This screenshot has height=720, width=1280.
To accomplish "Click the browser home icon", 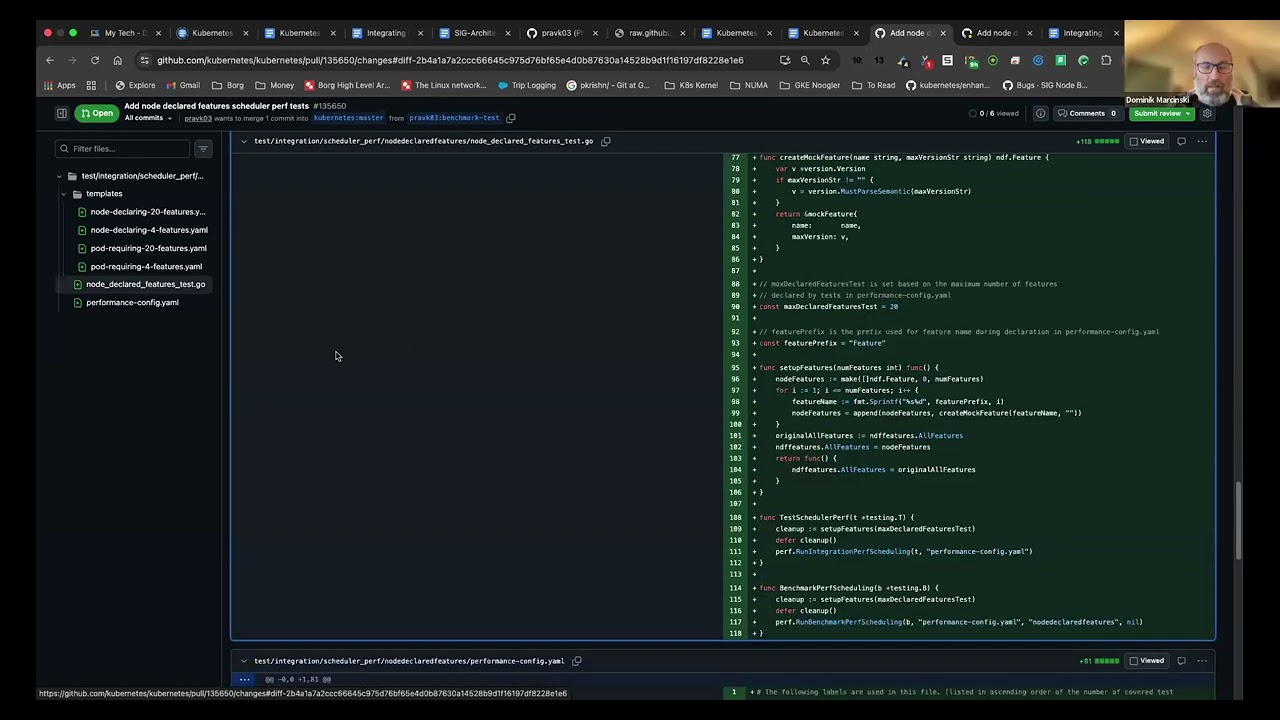I will tap(117, 60).
